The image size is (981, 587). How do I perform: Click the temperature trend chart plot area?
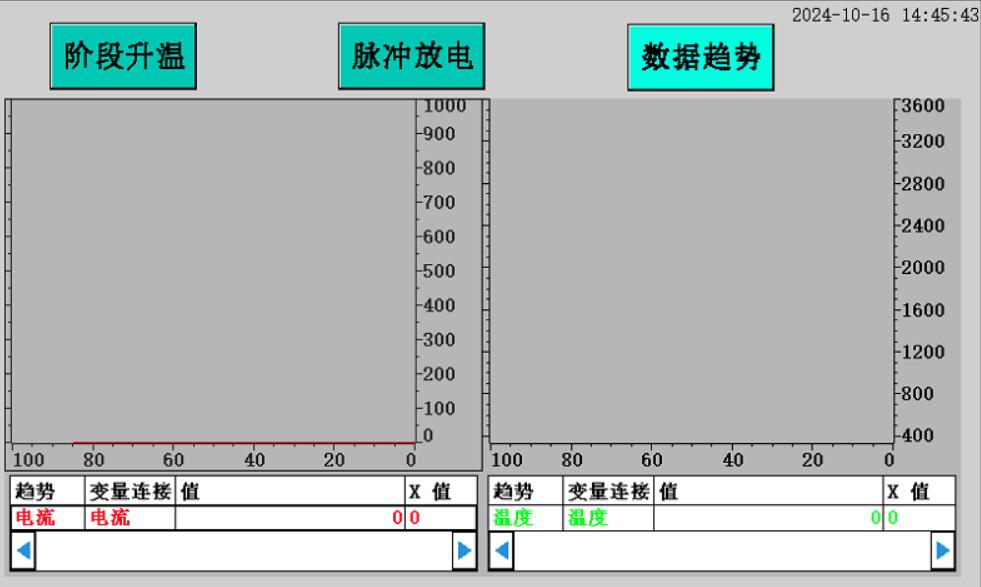tap(691, 272)
